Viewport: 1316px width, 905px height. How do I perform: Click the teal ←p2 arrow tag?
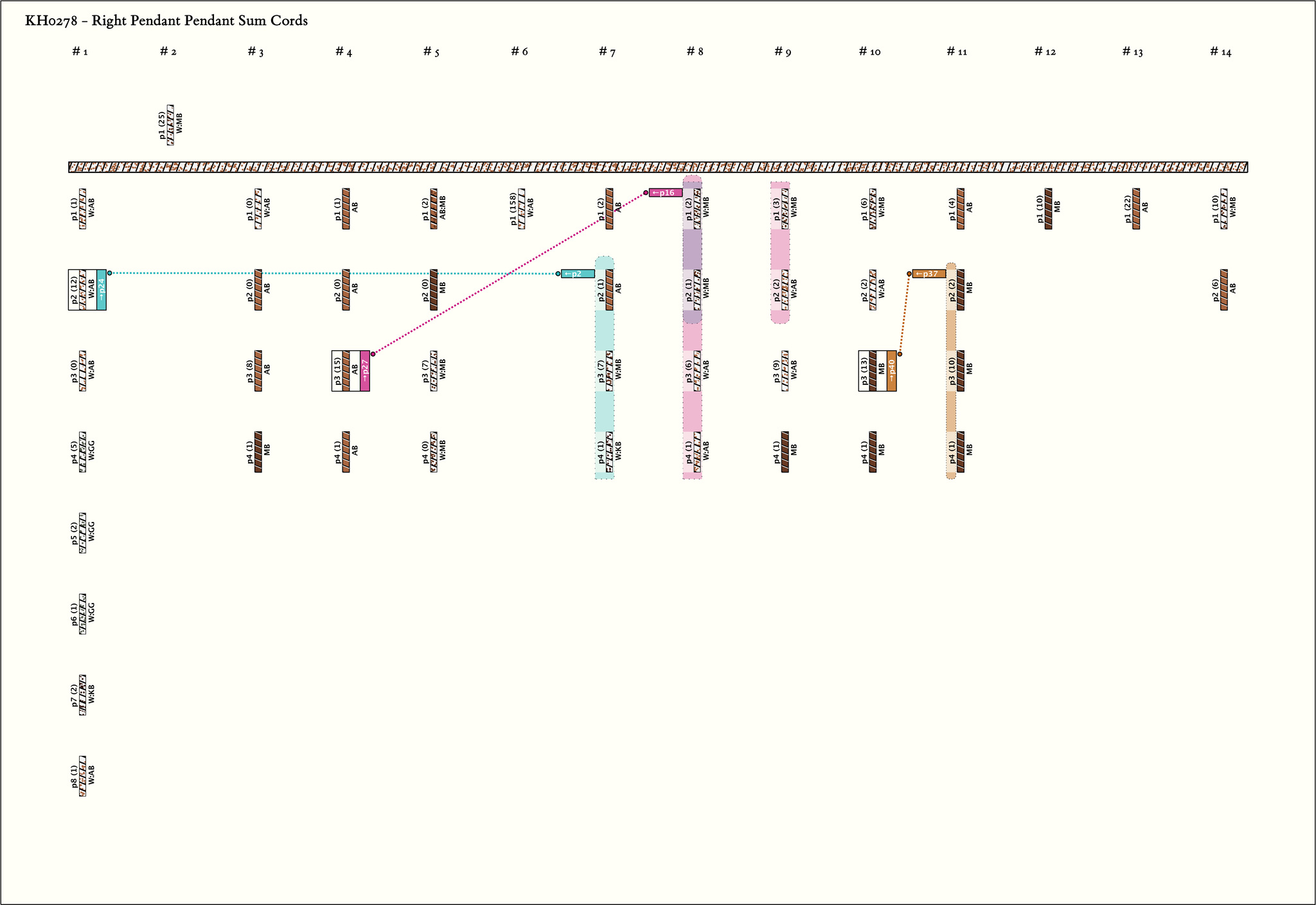[577, 274]
